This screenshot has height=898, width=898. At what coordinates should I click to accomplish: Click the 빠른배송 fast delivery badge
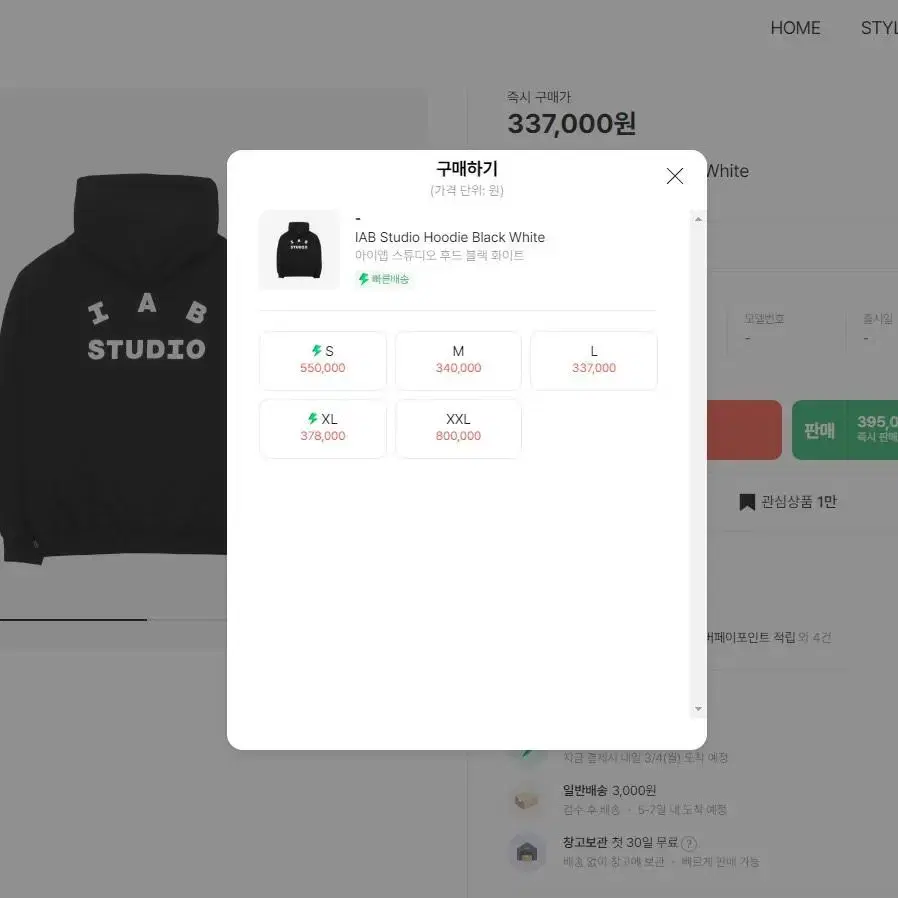384,279
